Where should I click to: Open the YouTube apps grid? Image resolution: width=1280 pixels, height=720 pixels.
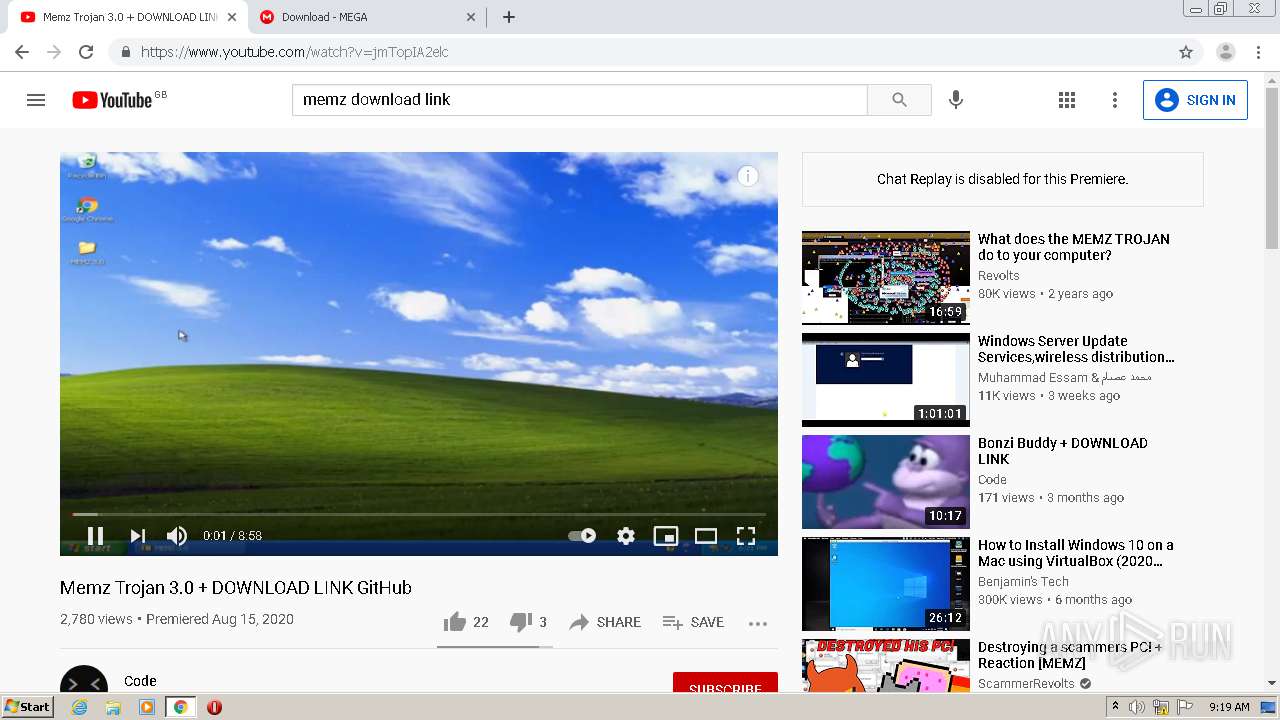pyautogui.click(x=1067, y=100)
